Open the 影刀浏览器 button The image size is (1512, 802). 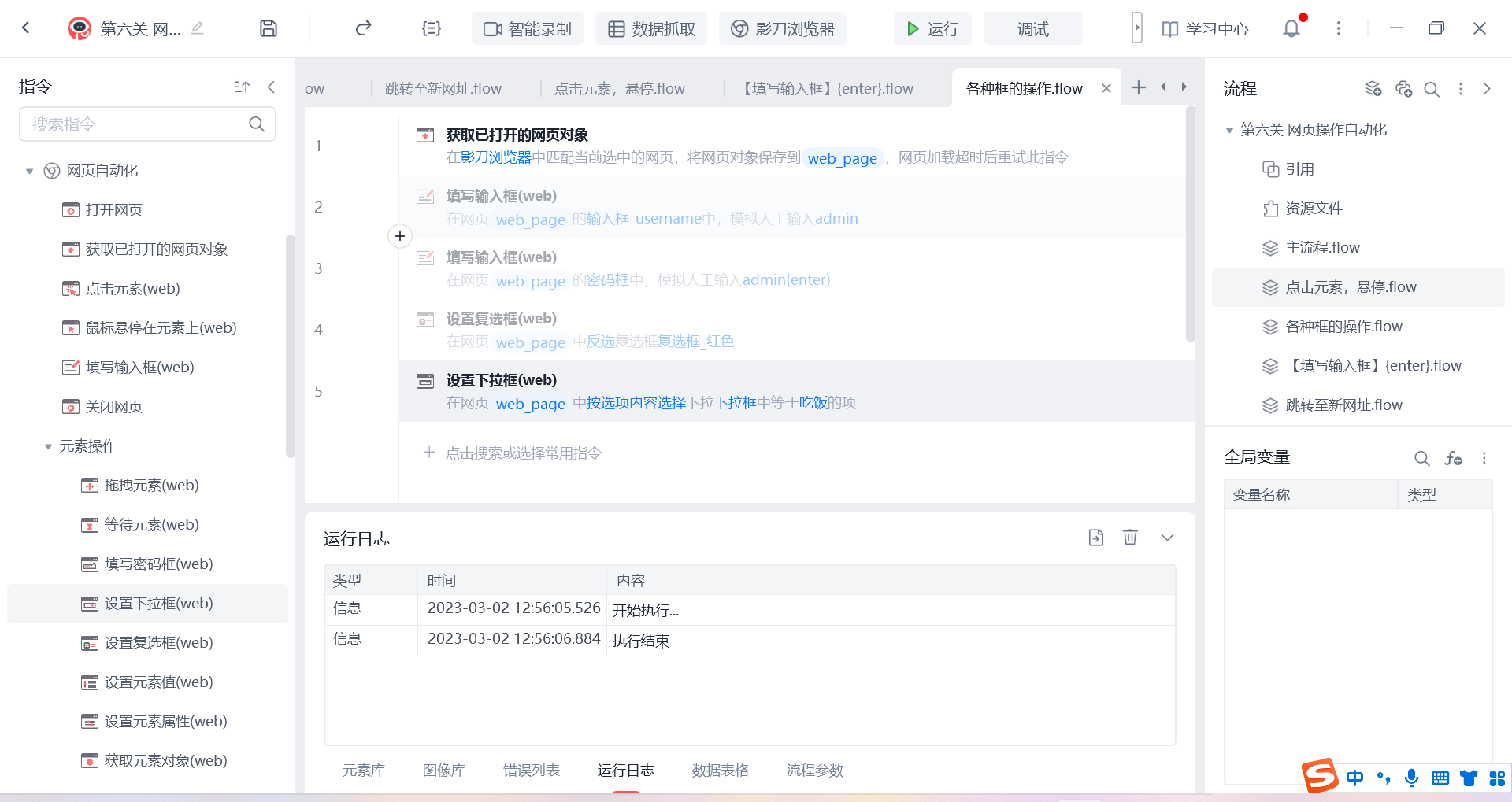point(783,29)
